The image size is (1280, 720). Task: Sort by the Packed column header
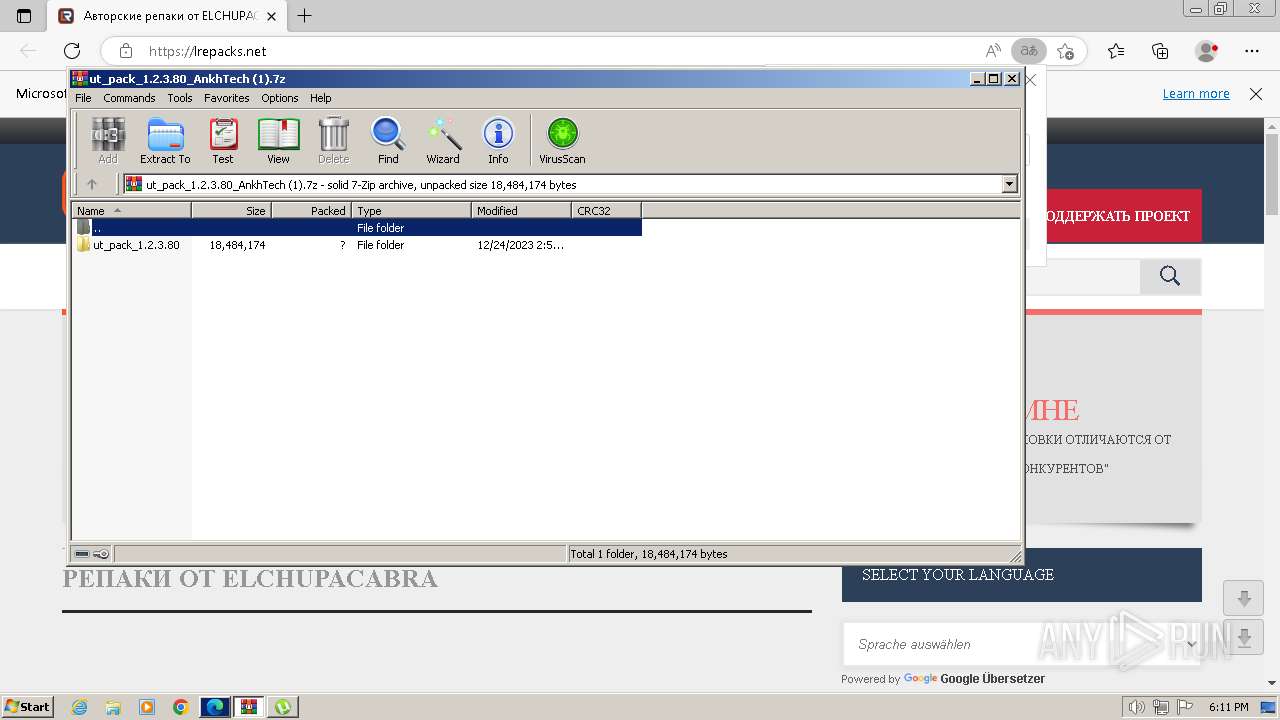(311, 210)
